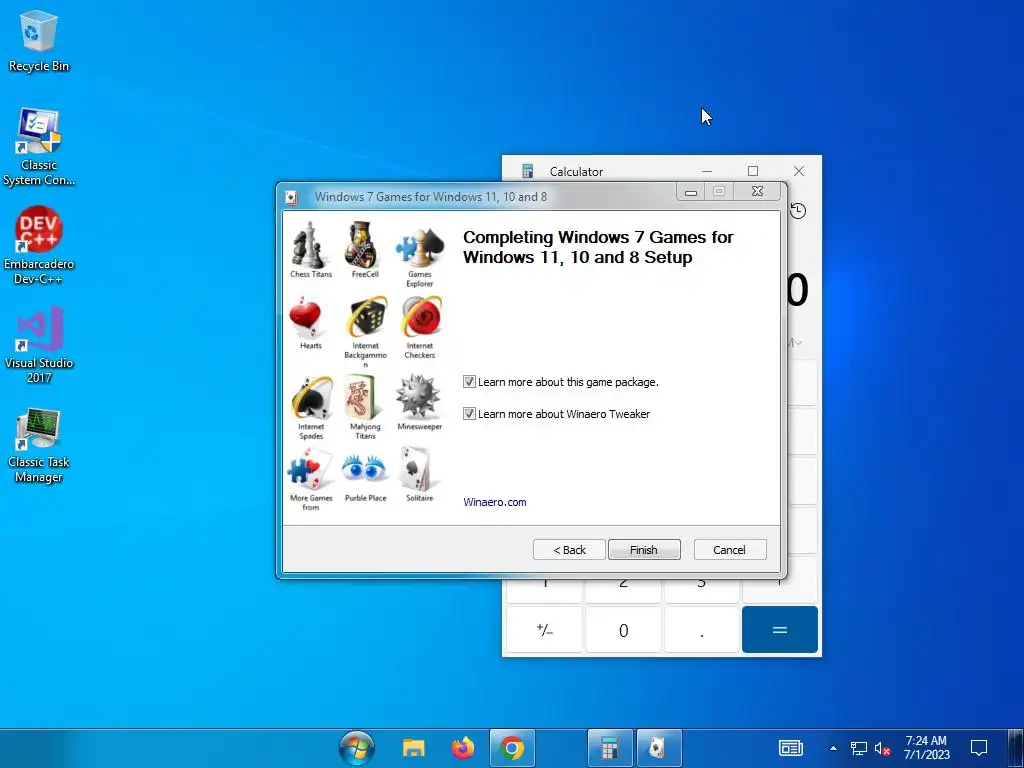Click the Internet Spades icon
Screen dimensions: 1024x768
click(312, 398)
